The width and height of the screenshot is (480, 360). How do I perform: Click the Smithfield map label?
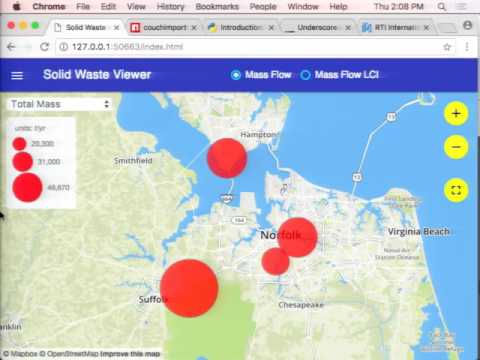[x=133, y=161]
